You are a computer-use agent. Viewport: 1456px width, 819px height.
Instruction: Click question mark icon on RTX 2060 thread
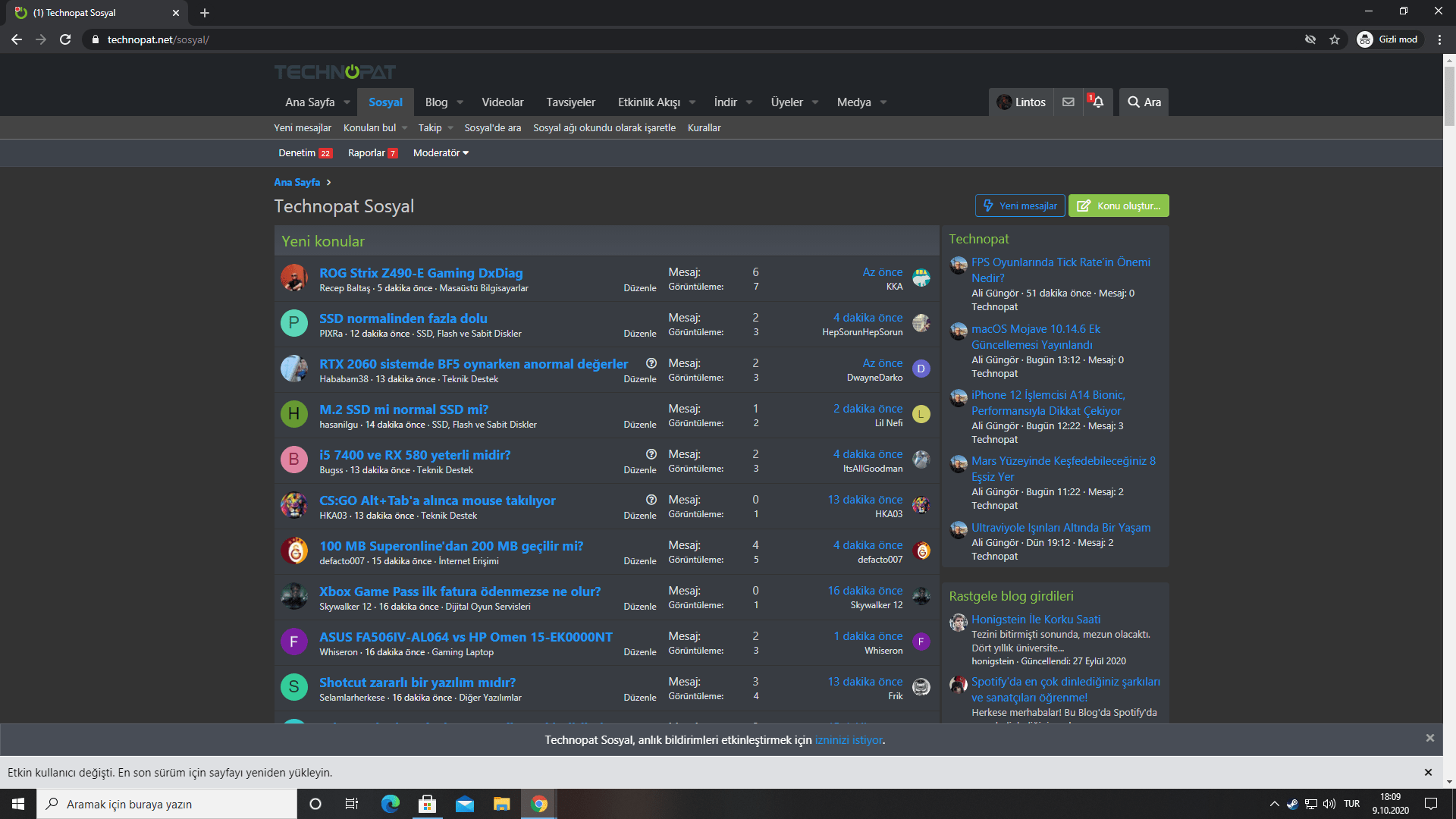tap(651, 363)
